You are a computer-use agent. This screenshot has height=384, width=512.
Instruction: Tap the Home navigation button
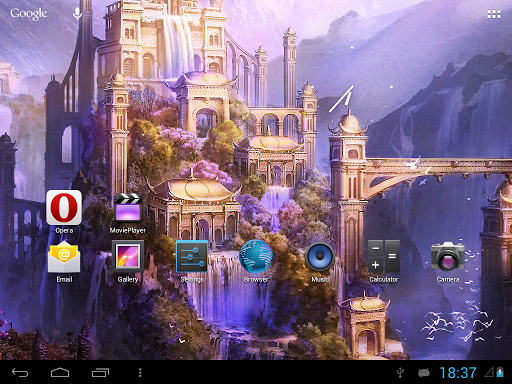pyautogui.click(x=60, y=372)
